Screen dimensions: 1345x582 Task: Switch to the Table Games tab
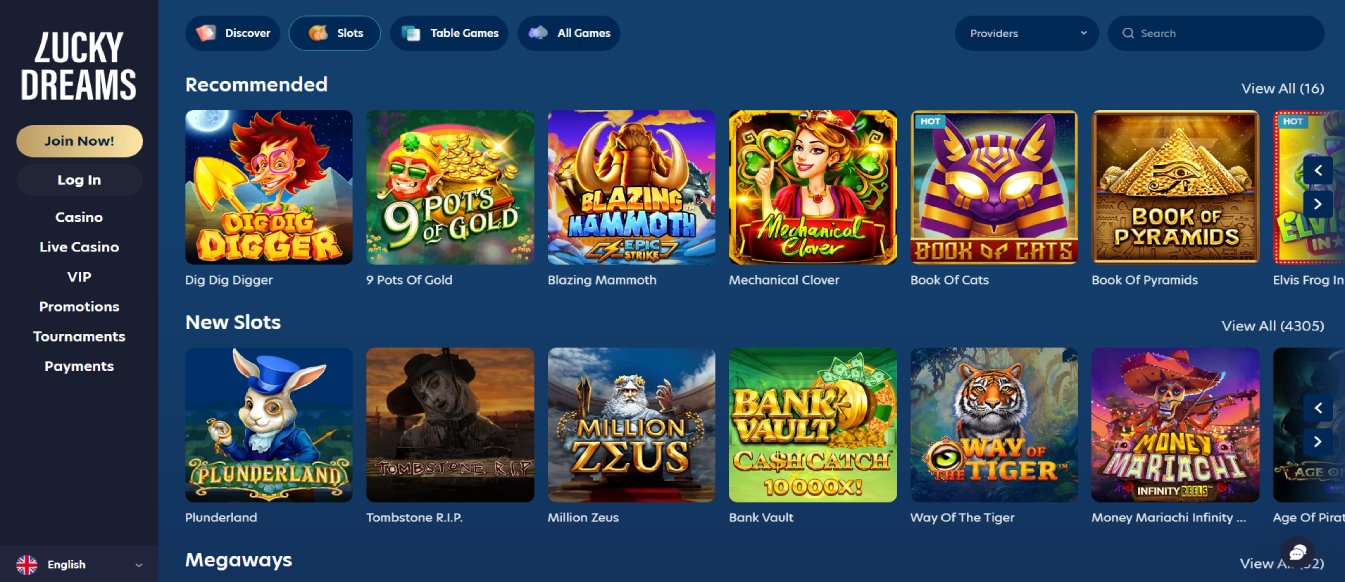point(450,33)
